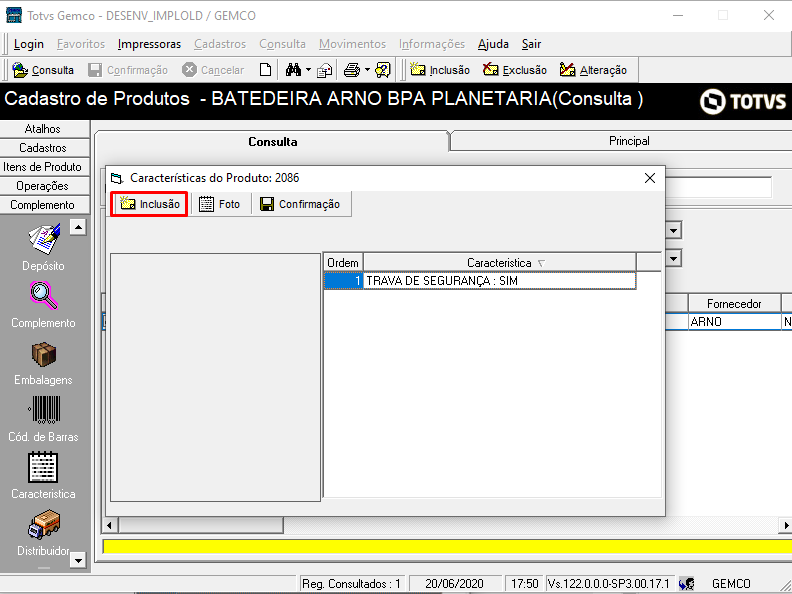This screenshot has width=792, height=594.
Task: Click the Complemento sidebar header button
Action: pyautogui.click(x=43, y=205)
